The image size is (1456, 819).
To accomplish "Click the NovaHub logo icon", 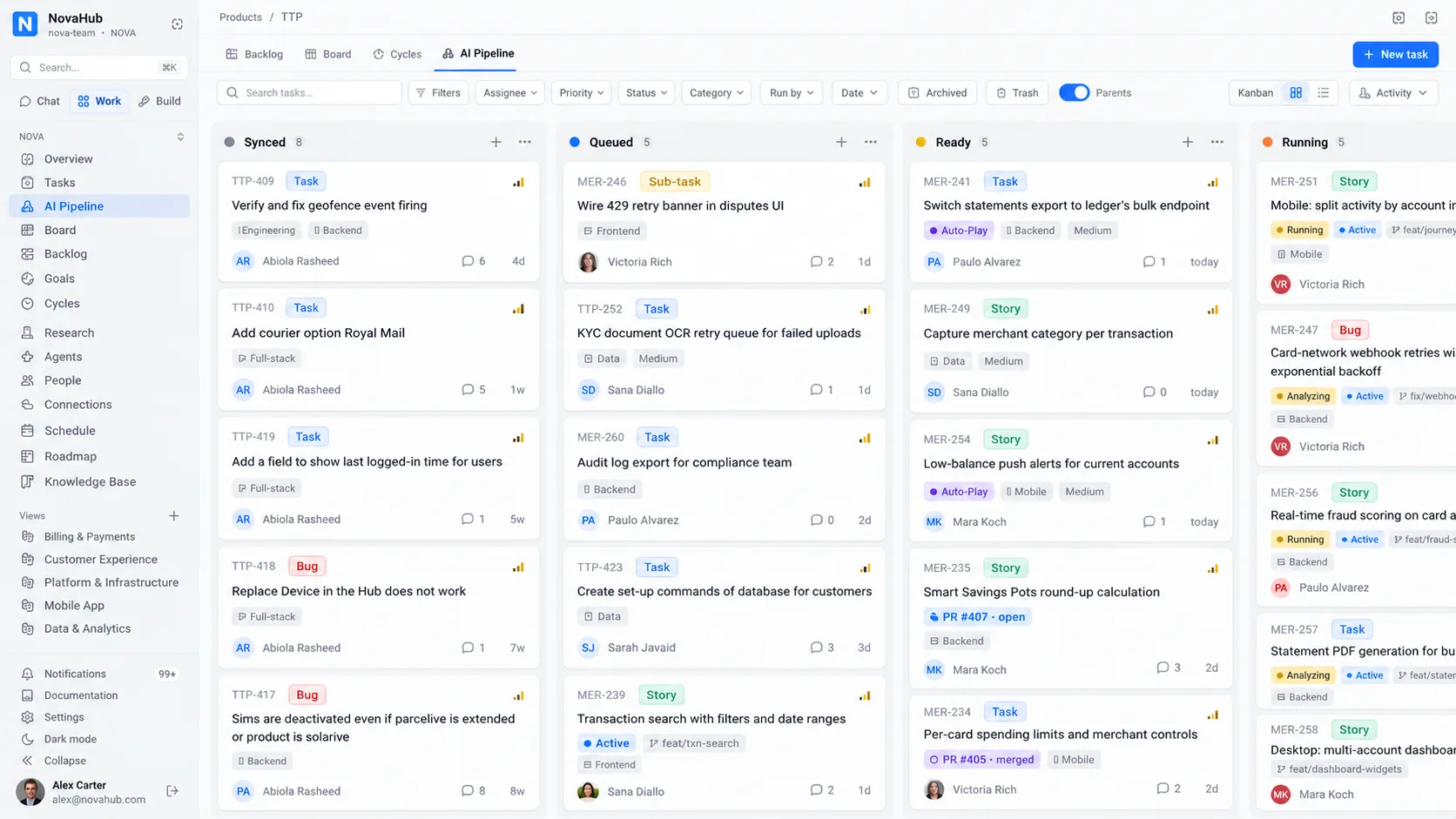I will (25, 24).
